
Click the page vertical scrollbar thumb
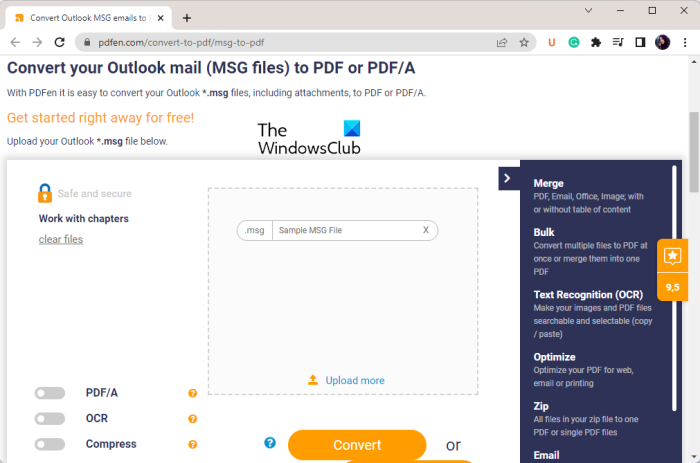click(x=694, y=152)
